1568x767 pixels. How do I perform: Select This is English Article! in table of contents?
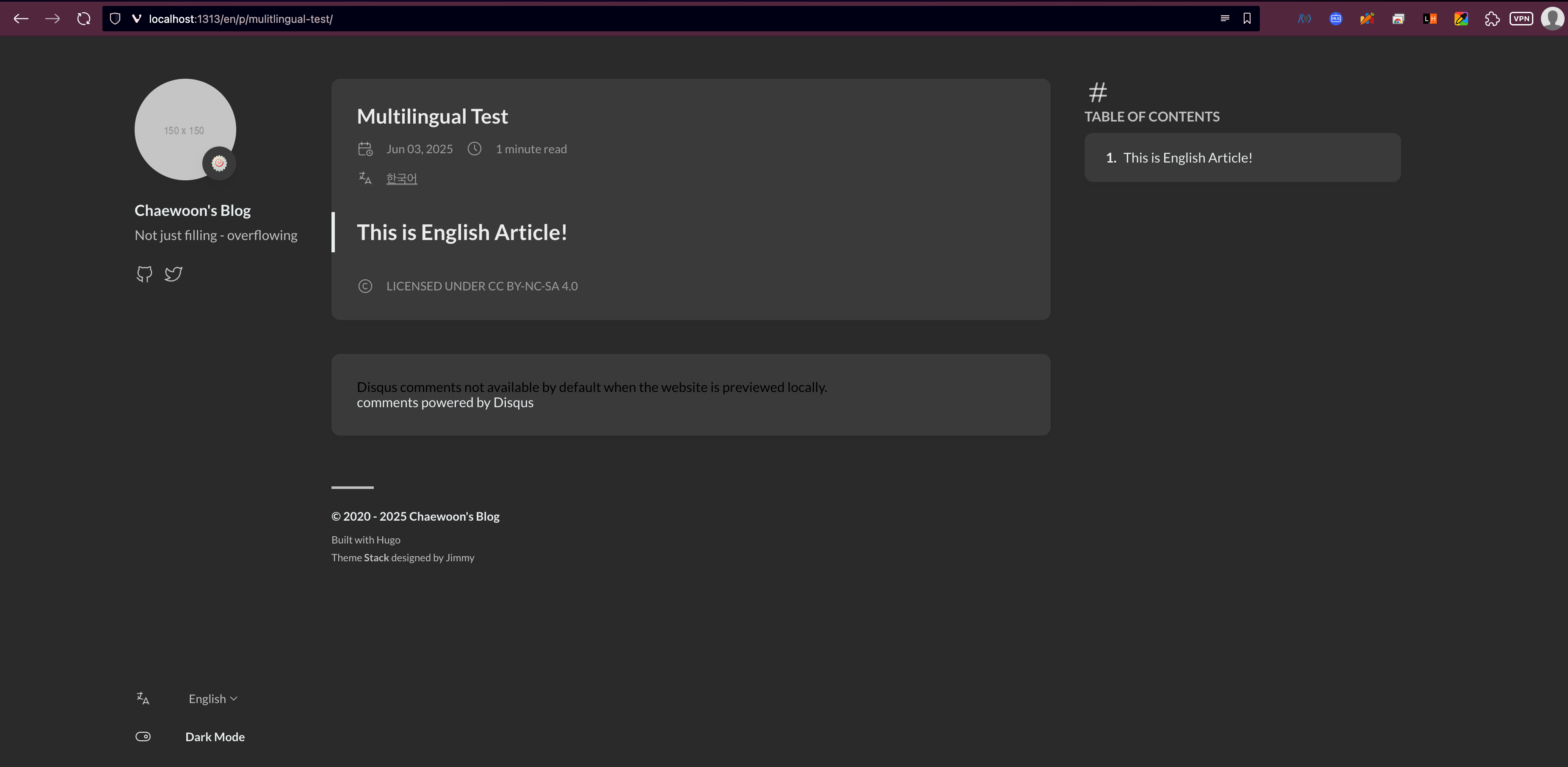(x=1187, y=157)
